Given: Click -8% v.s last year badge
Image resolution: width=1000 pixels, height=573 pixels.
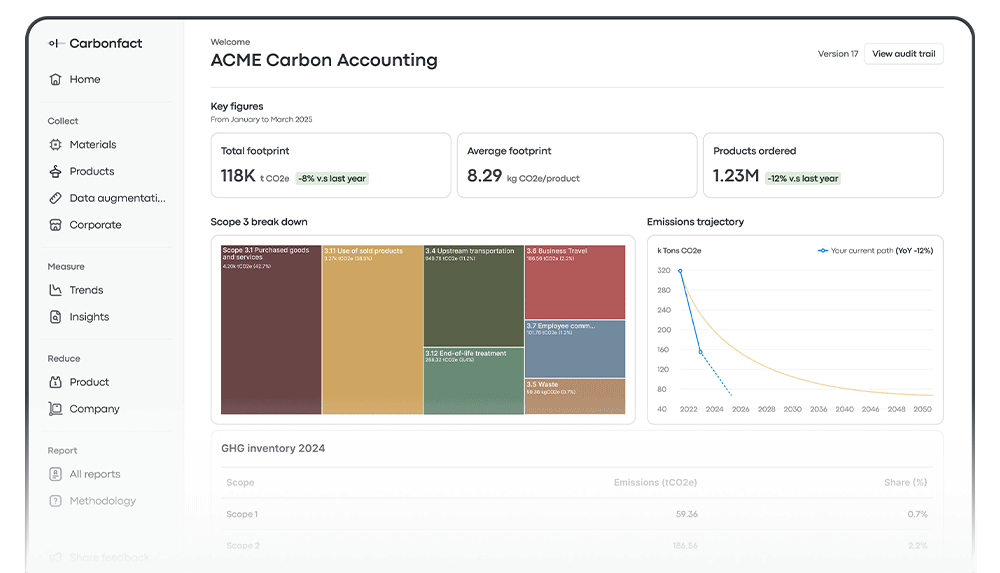Looking at the screenshot, I should pos(332,179).
